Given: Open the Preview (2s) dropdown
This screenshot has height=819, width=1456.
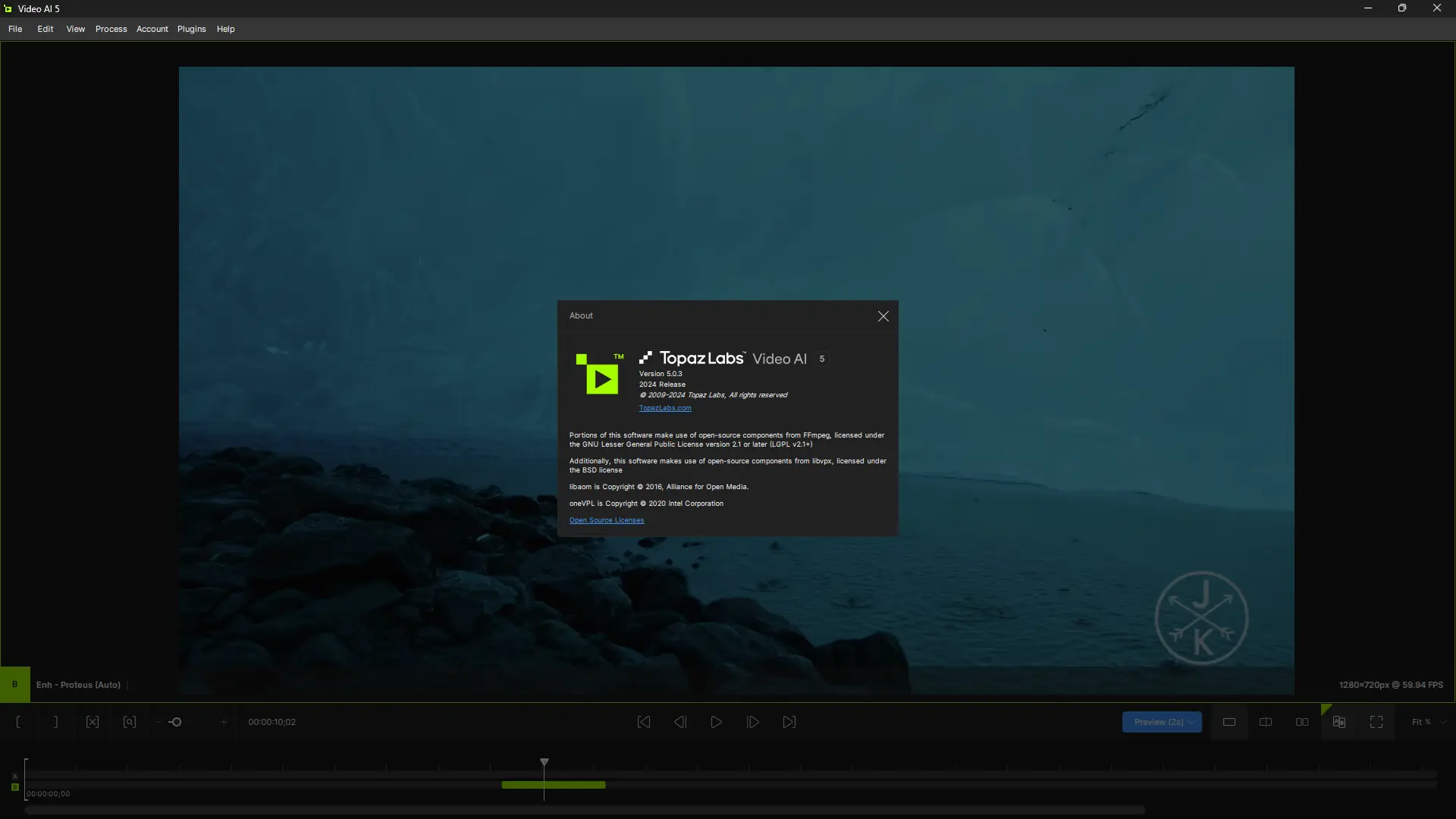Looking at the screenshot, I should 1191,722.
